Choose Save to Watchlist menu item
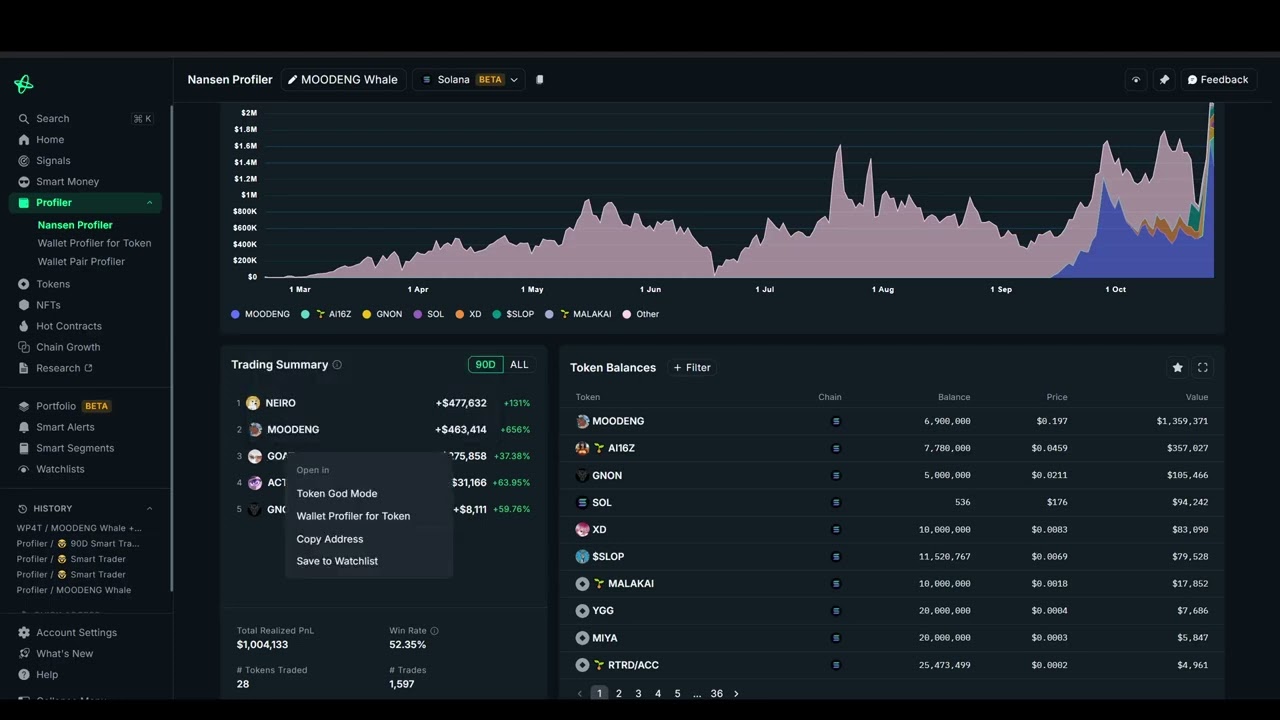The image size is (1280, 720). [x=337, y=561]
